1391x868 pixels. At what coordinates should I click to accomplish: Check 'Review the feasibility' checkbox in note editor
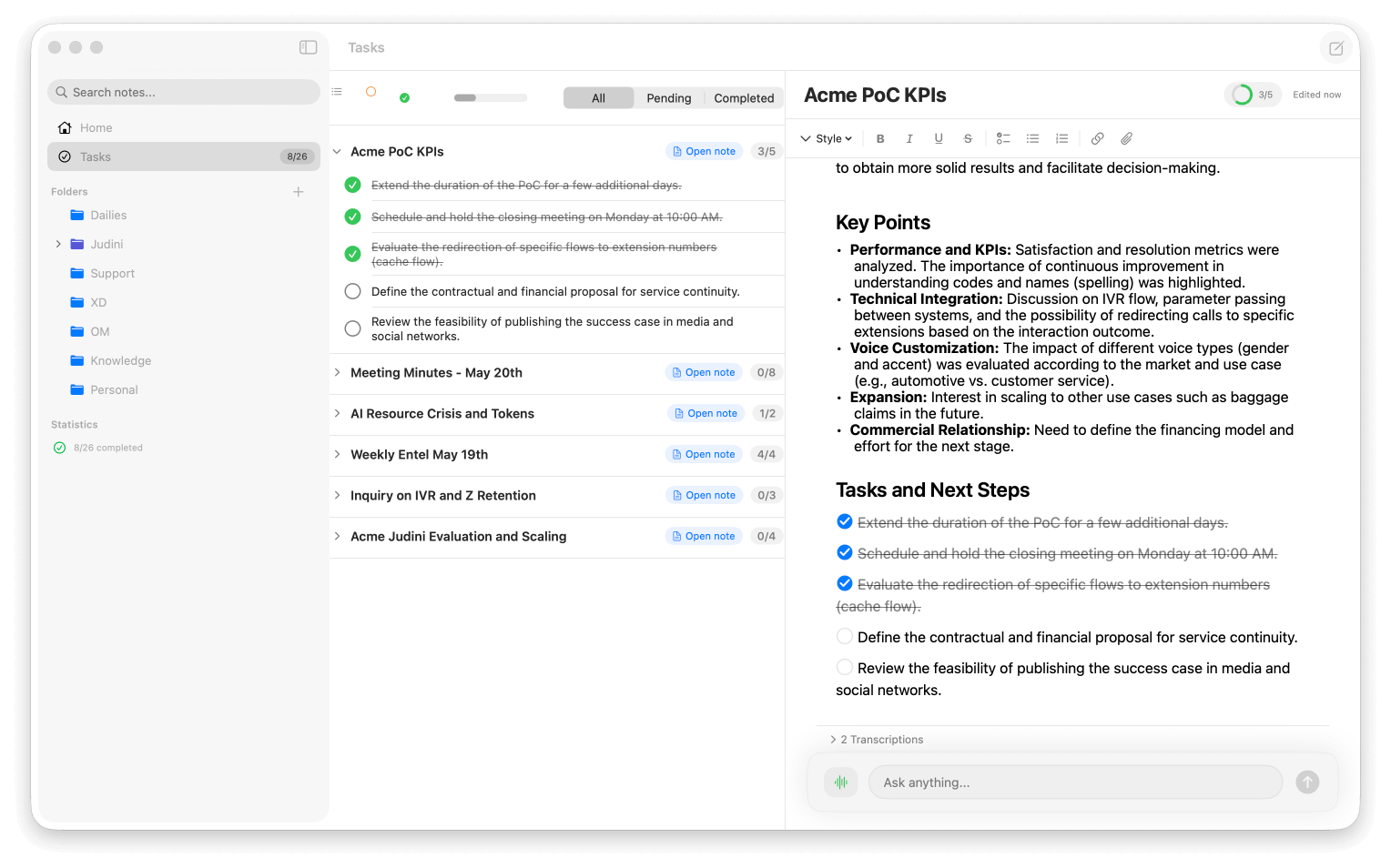(845, 667)
